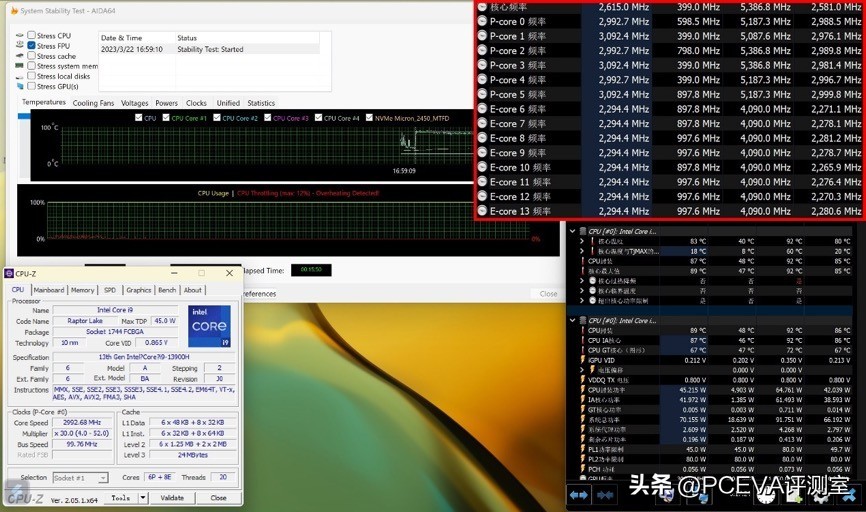Click CPU-Z Core Speed value 2992.68 MHz
Viewport: 866px width, 512px height.
point(82,422)
